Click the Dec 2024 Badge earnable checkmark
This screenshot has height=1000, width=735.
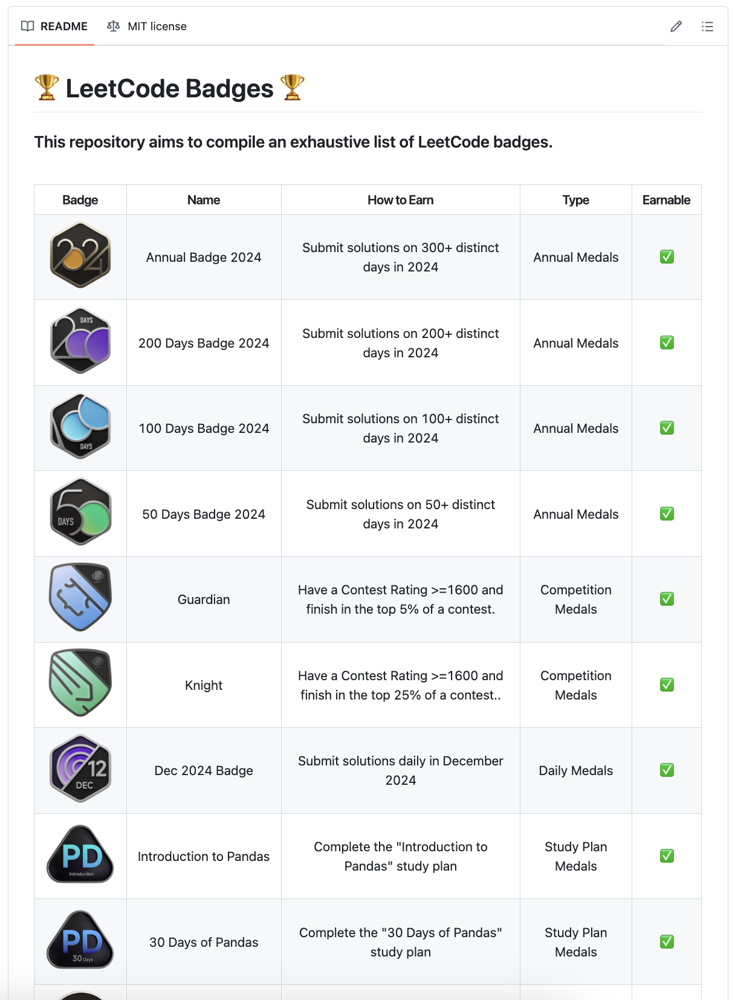click(666, 770)
